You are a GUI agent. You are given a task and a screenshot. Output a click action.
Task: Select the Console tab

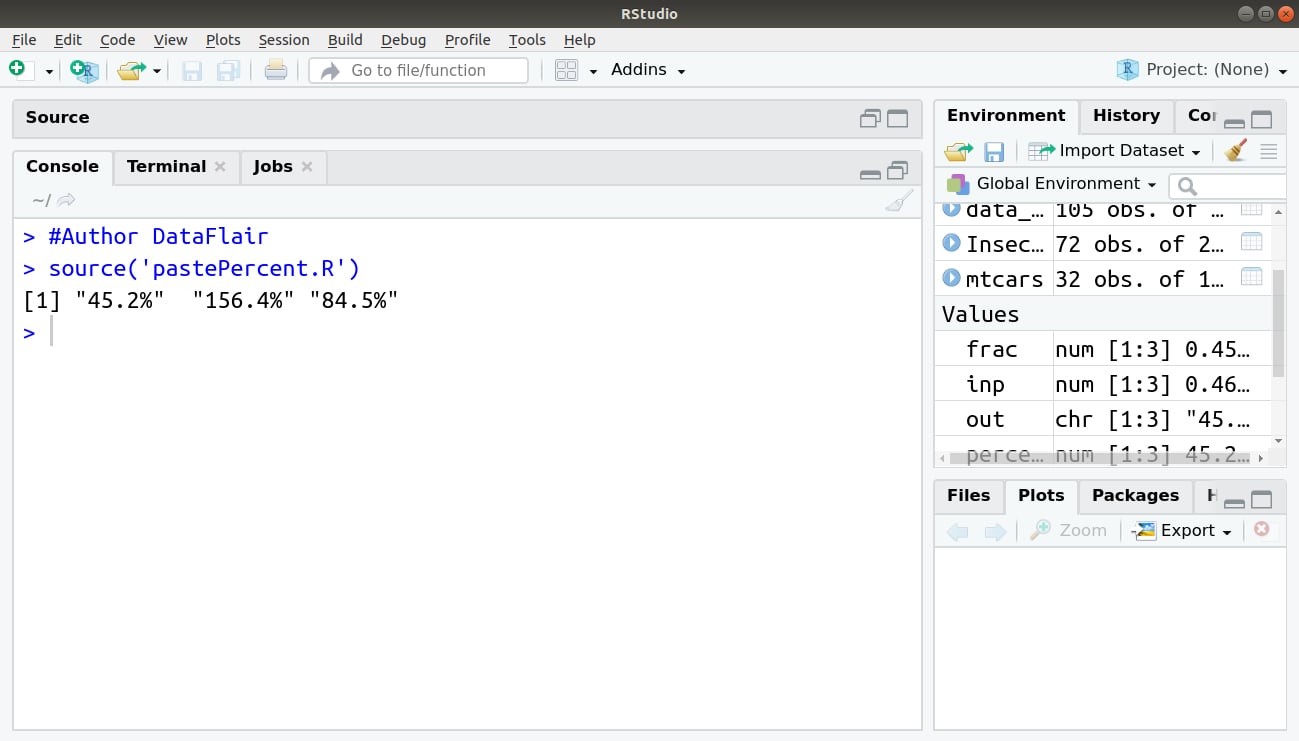[x=62, y=167]
